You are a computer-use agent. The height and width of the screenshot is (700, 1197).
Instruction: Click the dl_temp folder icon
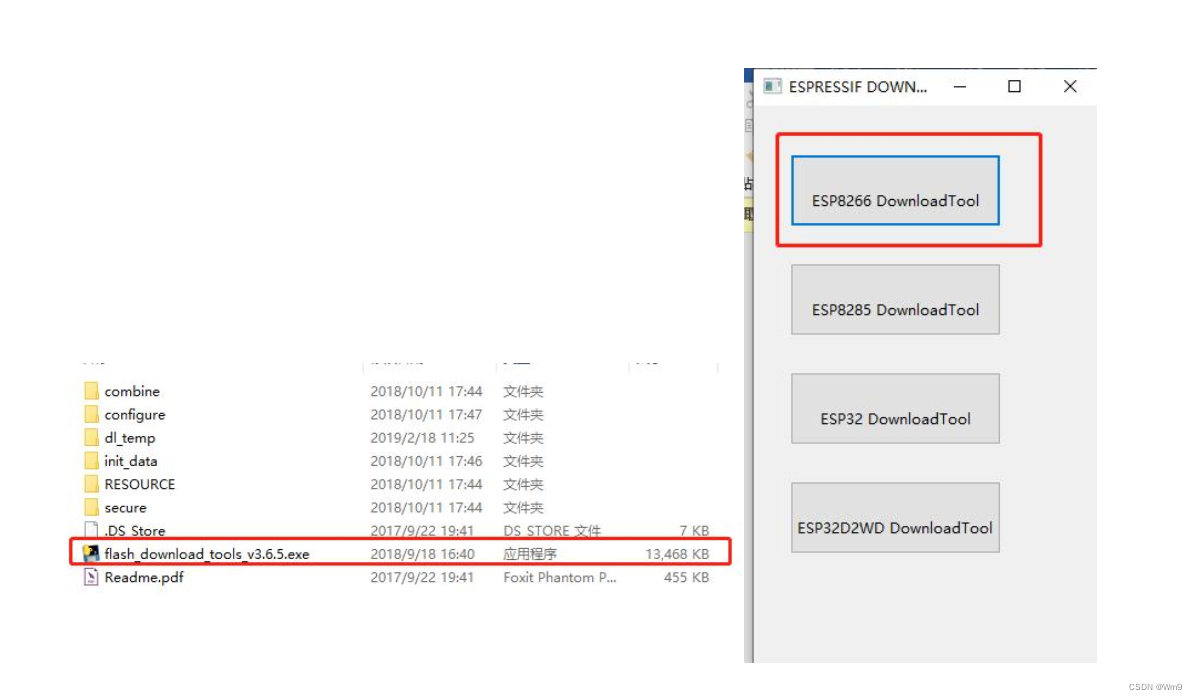click(91, 437)
